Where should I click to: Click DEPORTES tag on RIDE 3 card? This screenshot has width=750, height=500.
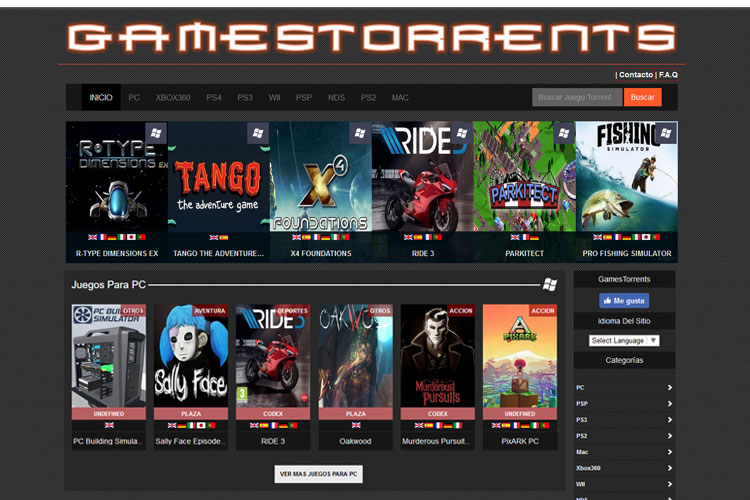[x=292, y=311]
